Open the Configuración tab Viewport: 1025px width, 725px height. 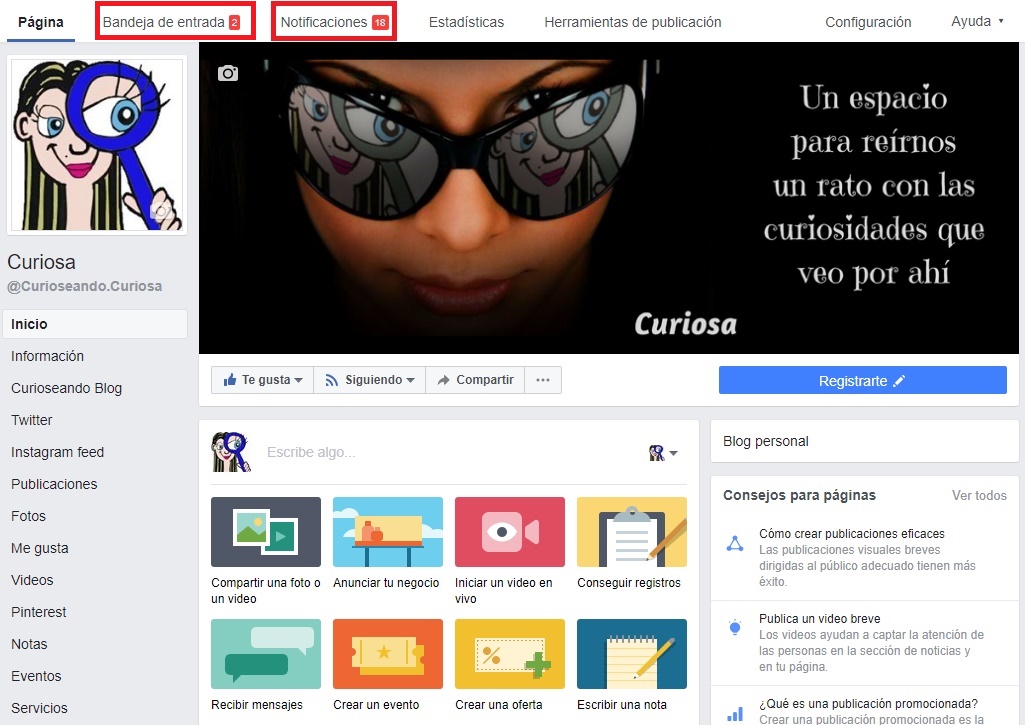pos(867,22)
